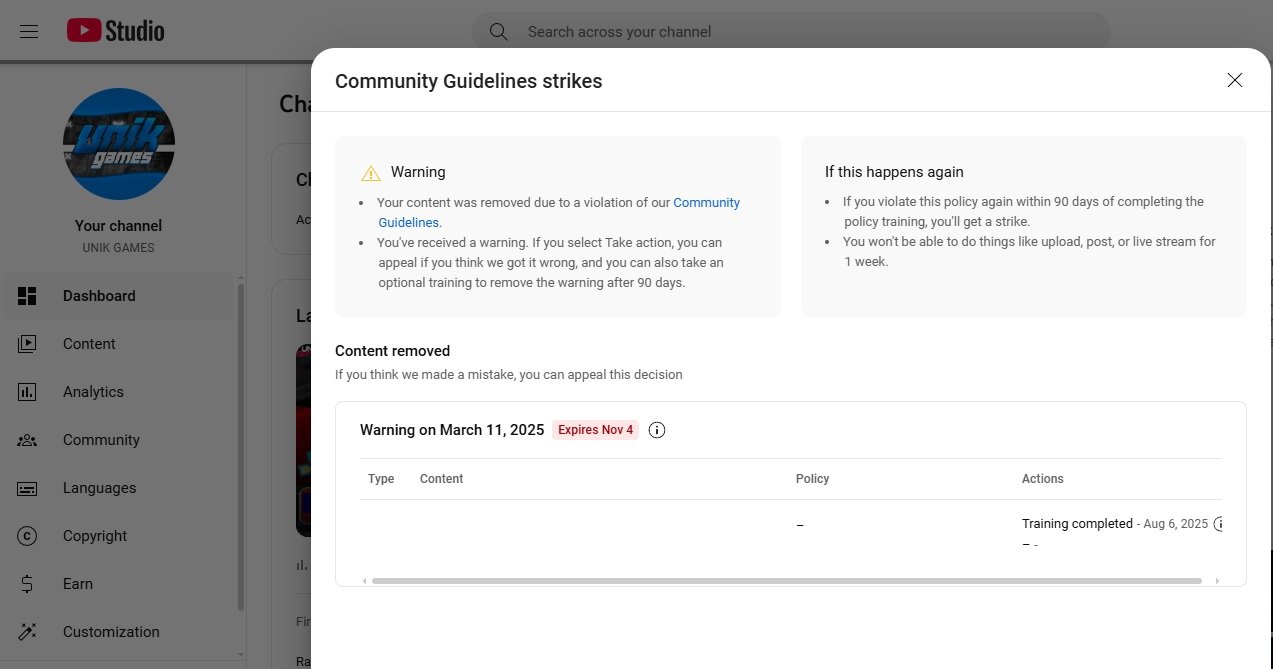The image size is (1273, 669).
Task: Click the UNIK GAMES channel name
Action: pyautogui.click(x=118, y=248)
